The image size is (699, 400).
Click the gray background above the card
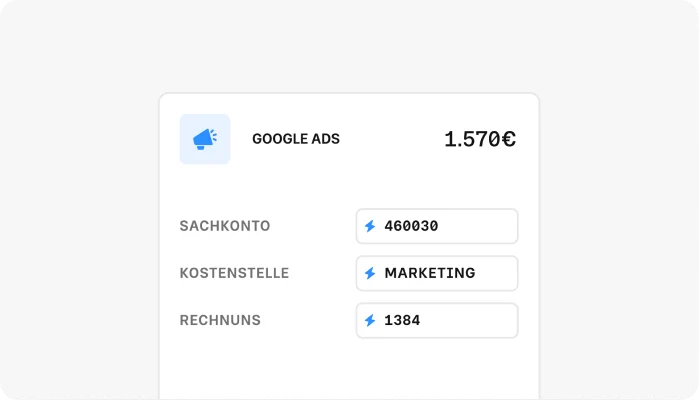pyautogui.click(x=349, y=45)
